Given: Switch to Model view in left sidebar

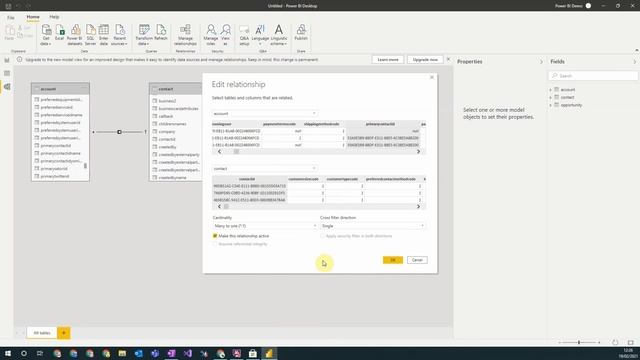Looking at the screenshot, I should click(7, 87).
